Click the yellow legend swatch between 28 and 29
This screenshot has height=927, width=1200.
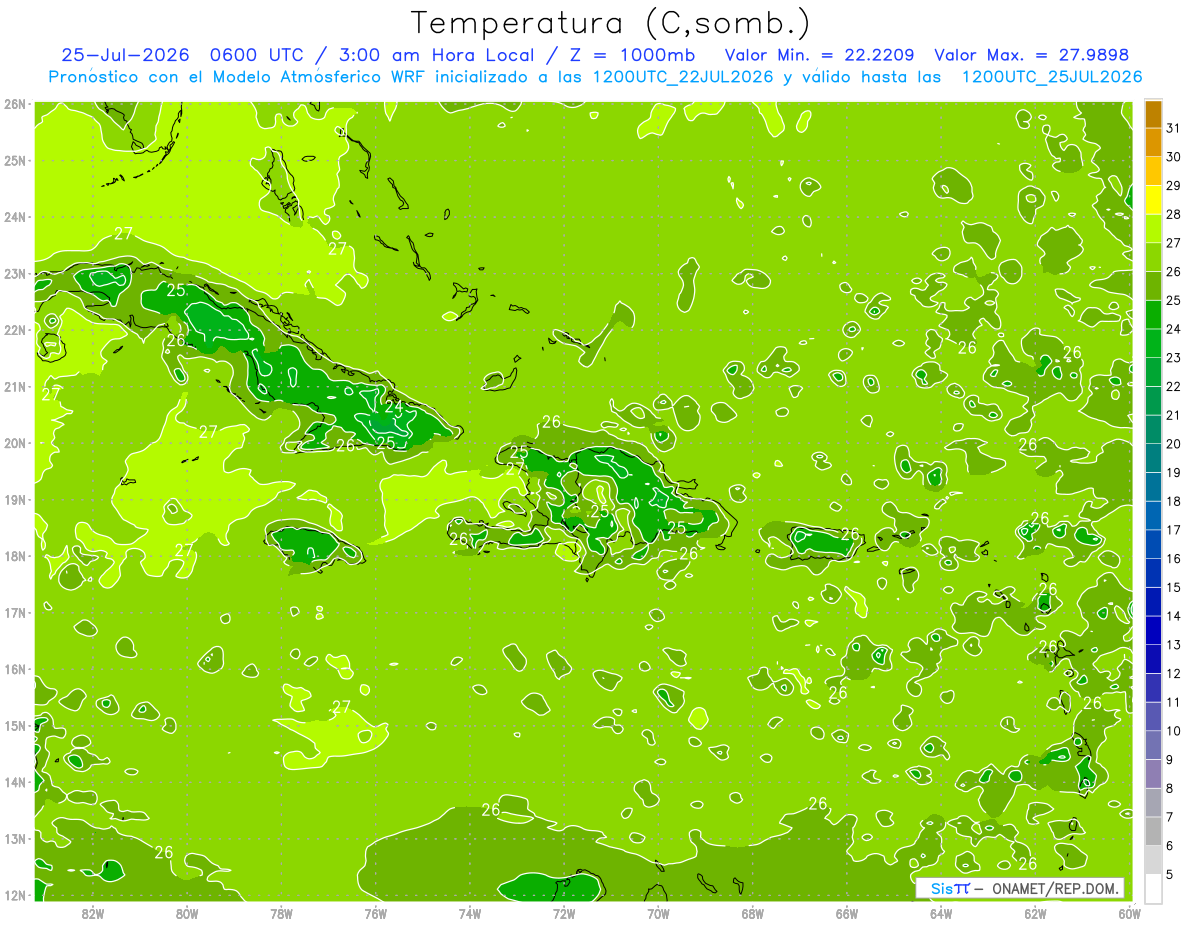click(1153, 200)
